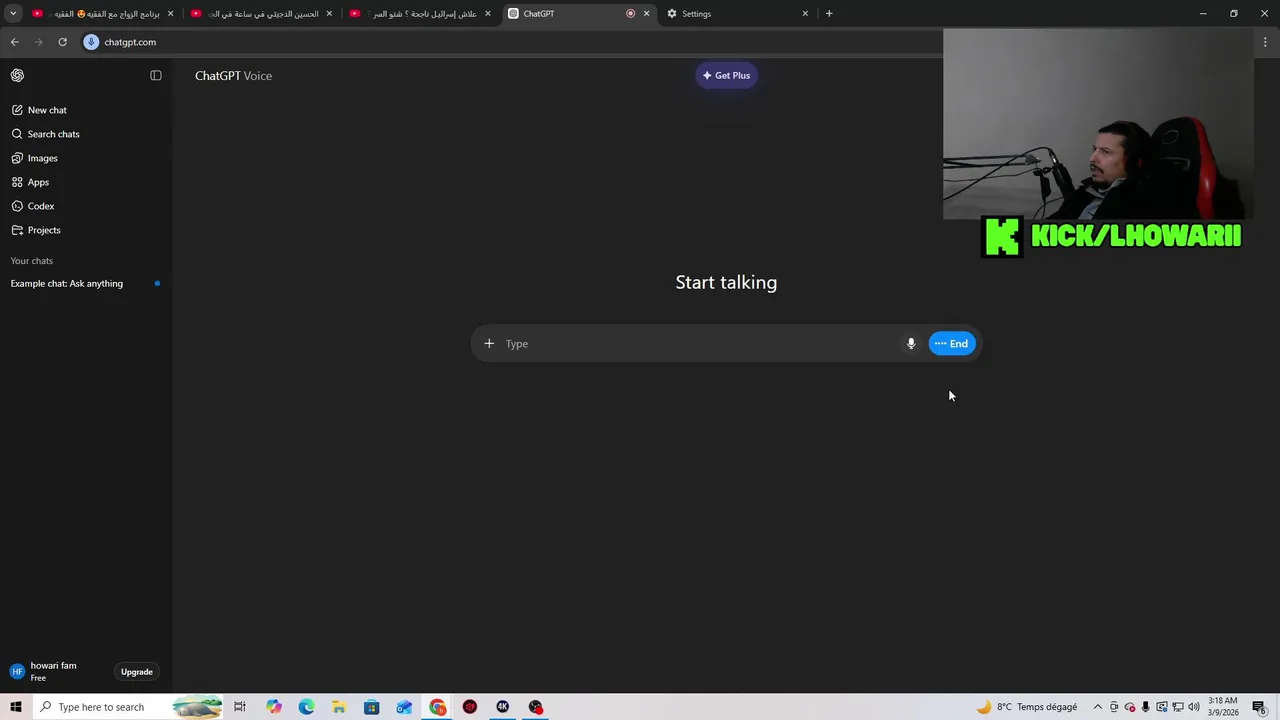This screenshot has width=1280, height=720.
Task: Open the chat 'Example chat: Ask anything'
Action: click(x=84, y=283)
